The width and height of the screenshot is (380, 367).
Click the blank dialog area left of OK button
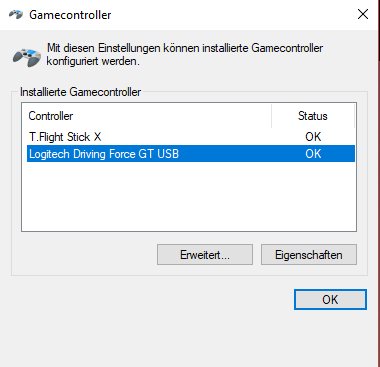pyautogui.click(x=150, y=299)
